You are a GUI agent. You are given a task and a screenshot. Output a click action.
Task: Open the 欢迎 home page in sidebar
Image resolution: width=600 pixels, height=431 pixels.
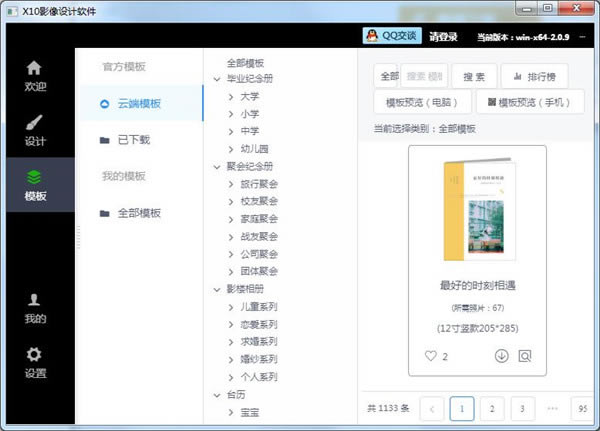[x=35, y=76]
